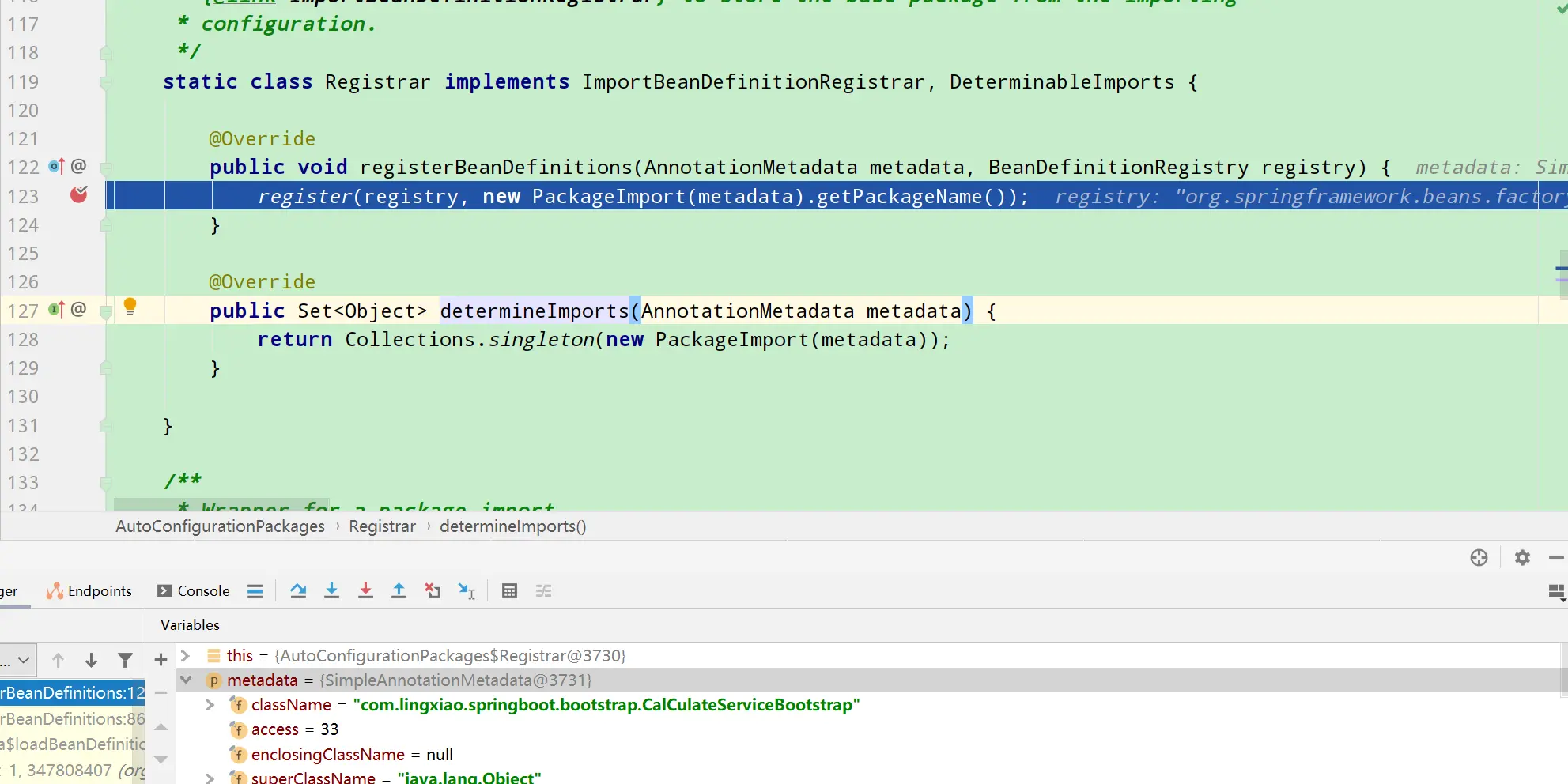1568x784 pixels.
Task: Go to the next frame with the down arrow
Action: tap(91, 660)
